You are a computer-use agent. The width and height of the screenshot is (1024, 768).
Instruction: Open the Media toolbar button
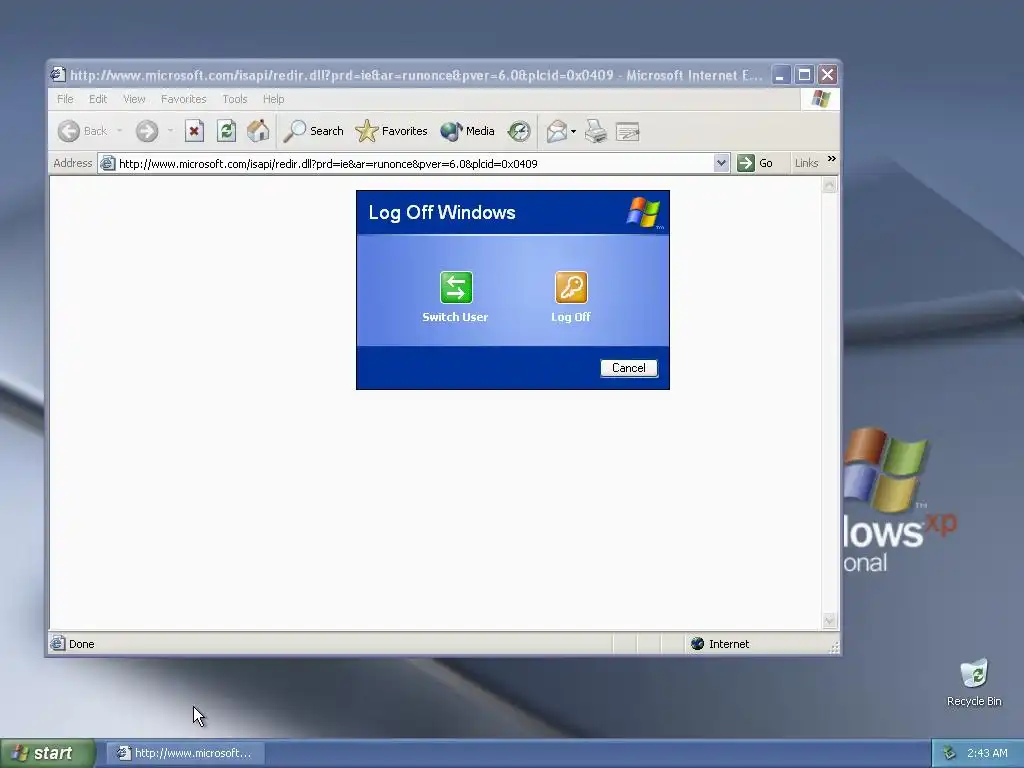tap(467, 131)
